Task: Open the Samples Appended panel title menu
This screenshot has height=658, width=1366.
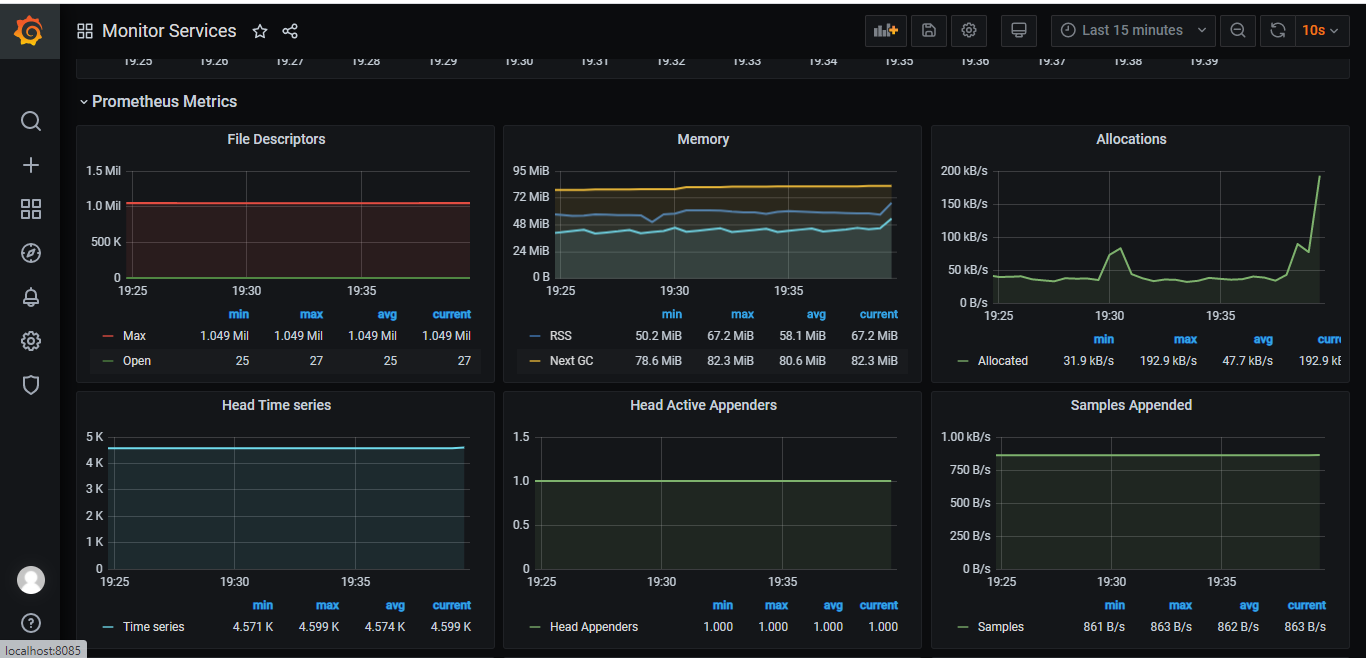Action: click(x=1131, y=405)
